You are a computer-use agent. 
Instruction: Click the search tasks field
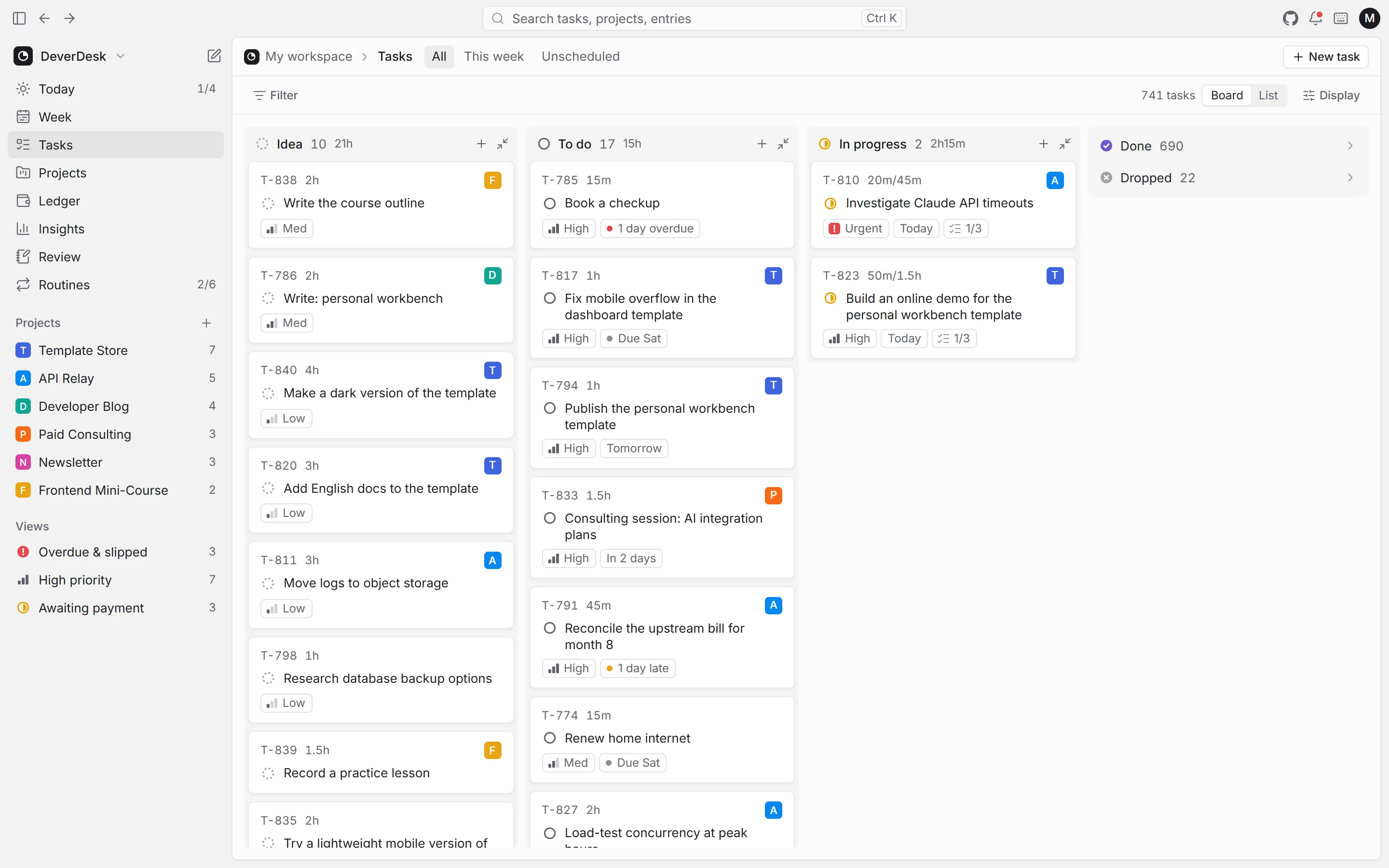tap(694, 18)
